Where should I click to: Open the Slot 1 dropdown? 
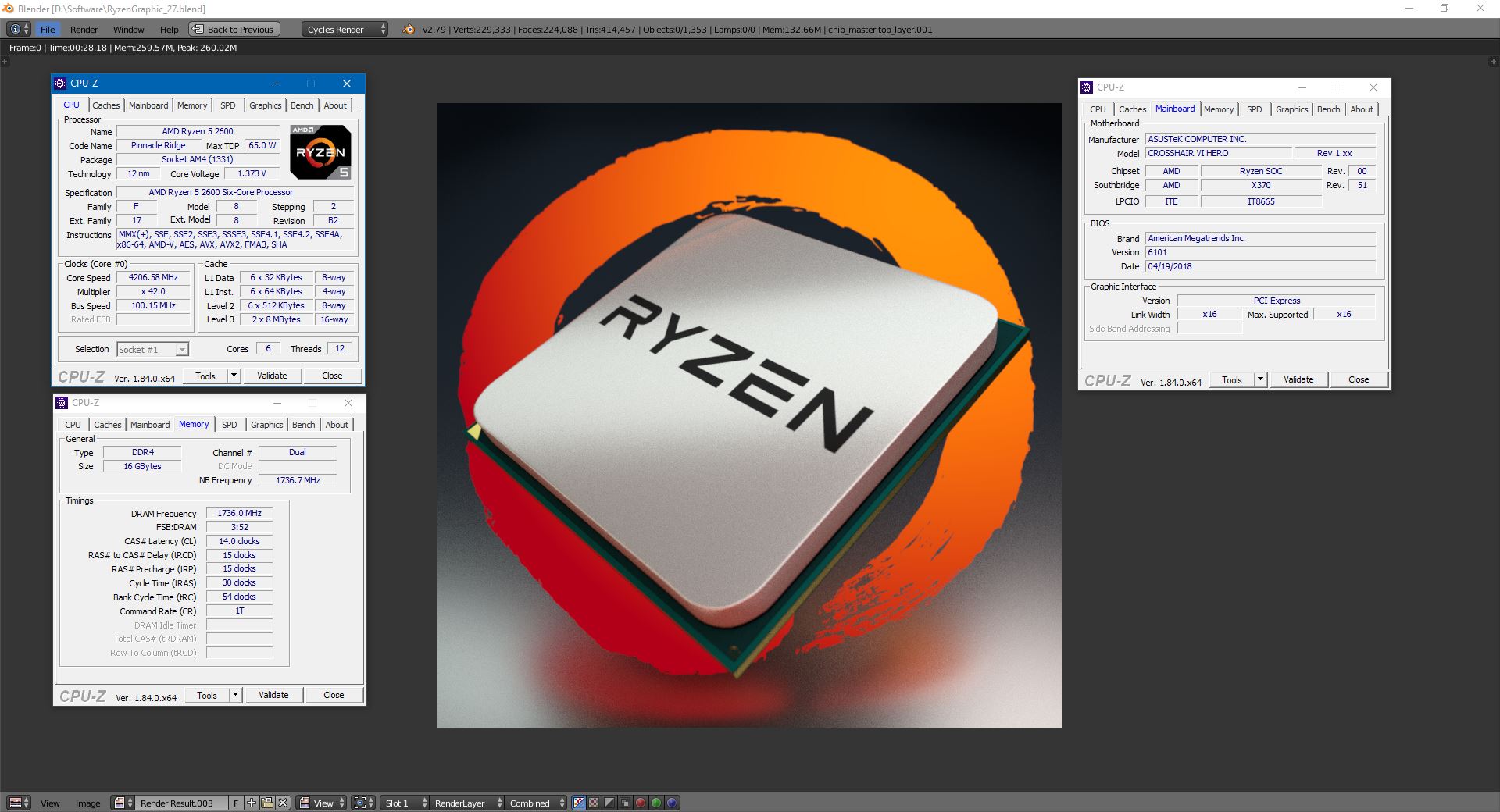coord(405,803)
